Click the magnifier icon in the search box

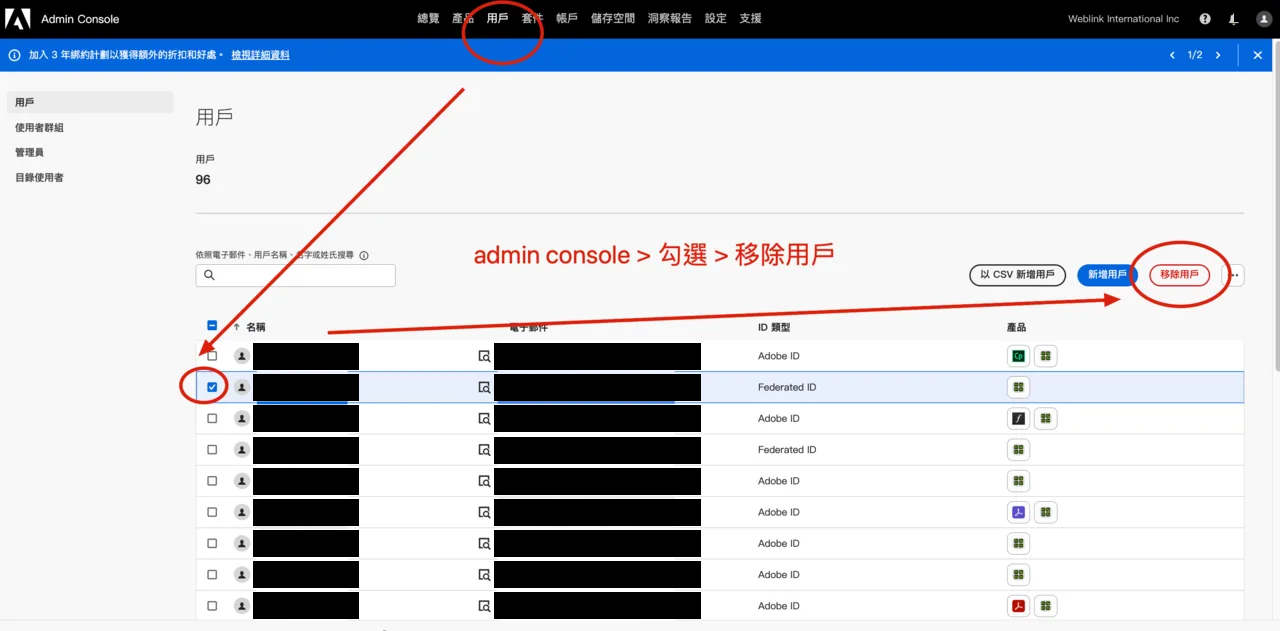coord(209,275)
